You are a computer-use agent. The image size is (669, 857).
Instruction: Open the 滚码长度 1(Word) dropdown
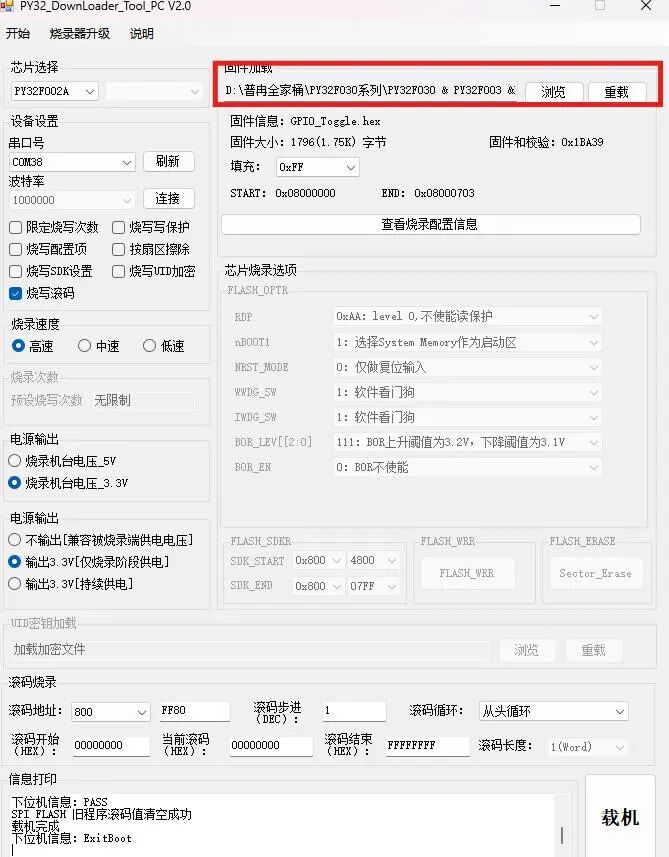588,747
